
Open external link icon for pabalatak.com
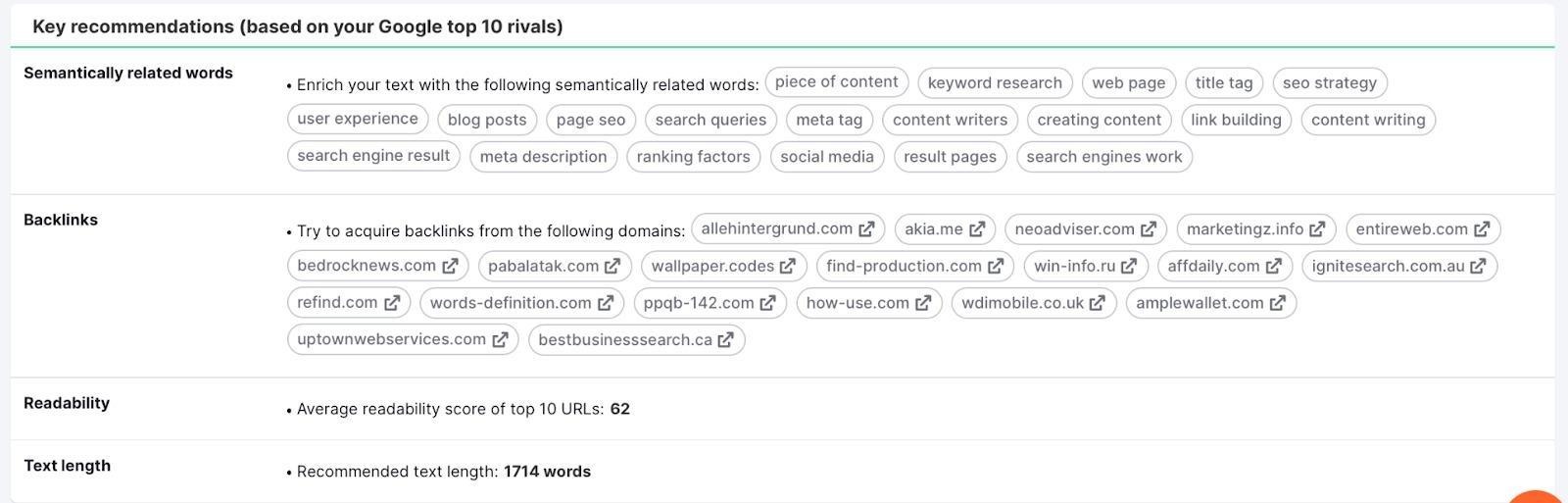pos(612,266)
